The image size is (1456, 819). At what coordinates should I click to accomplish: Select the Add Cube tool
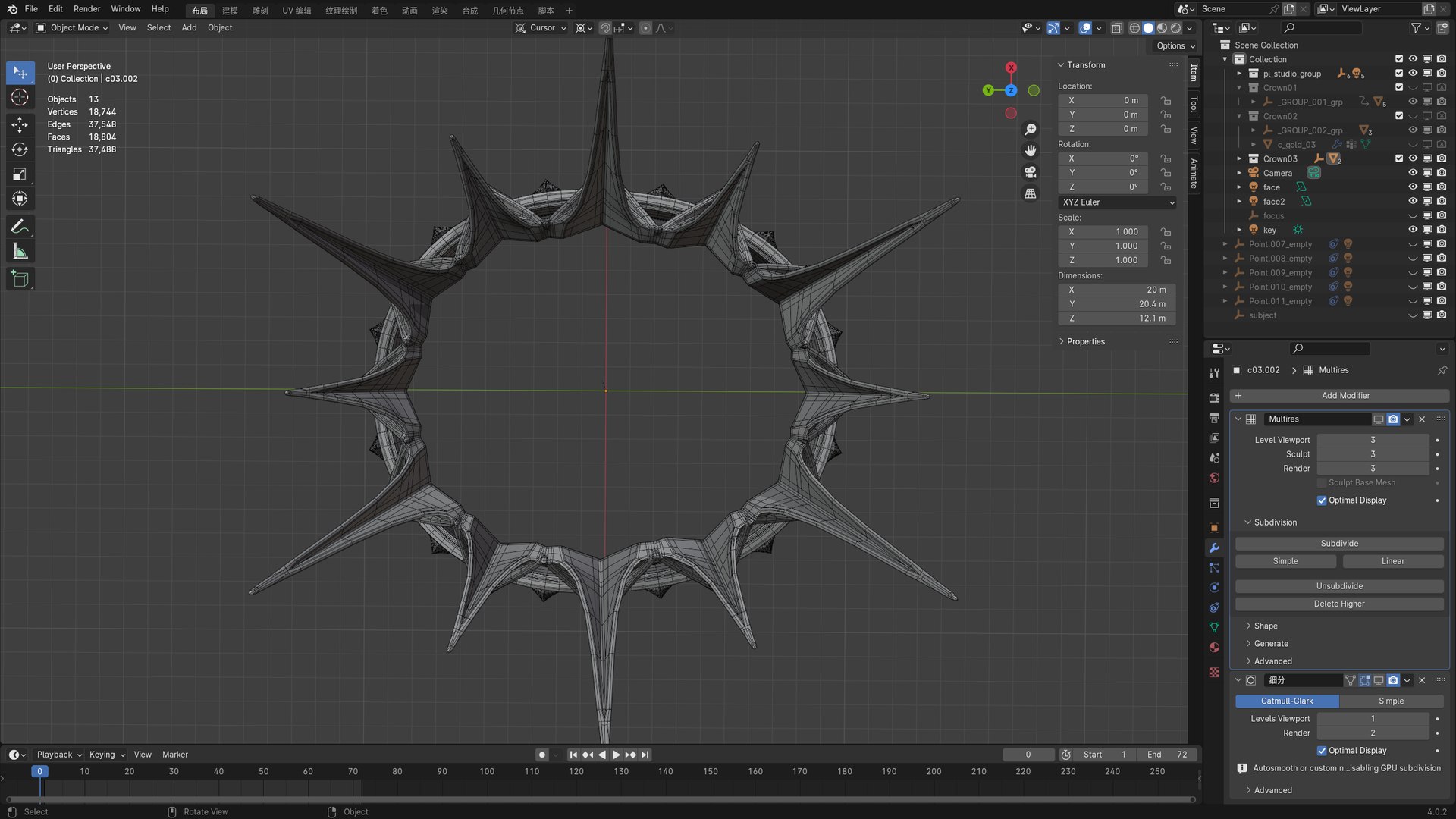[20, 279]
